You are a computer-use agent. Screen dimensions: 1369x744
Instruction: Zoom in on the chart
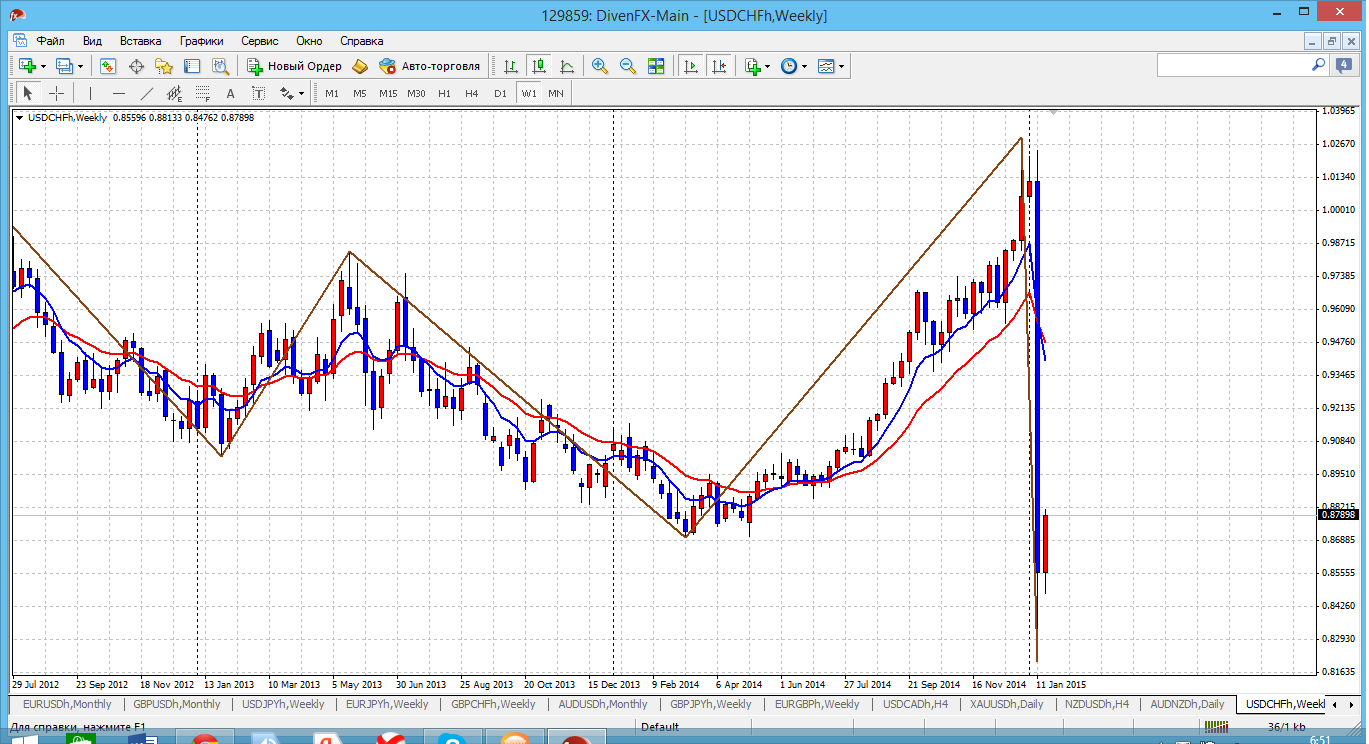coord(600,66)
